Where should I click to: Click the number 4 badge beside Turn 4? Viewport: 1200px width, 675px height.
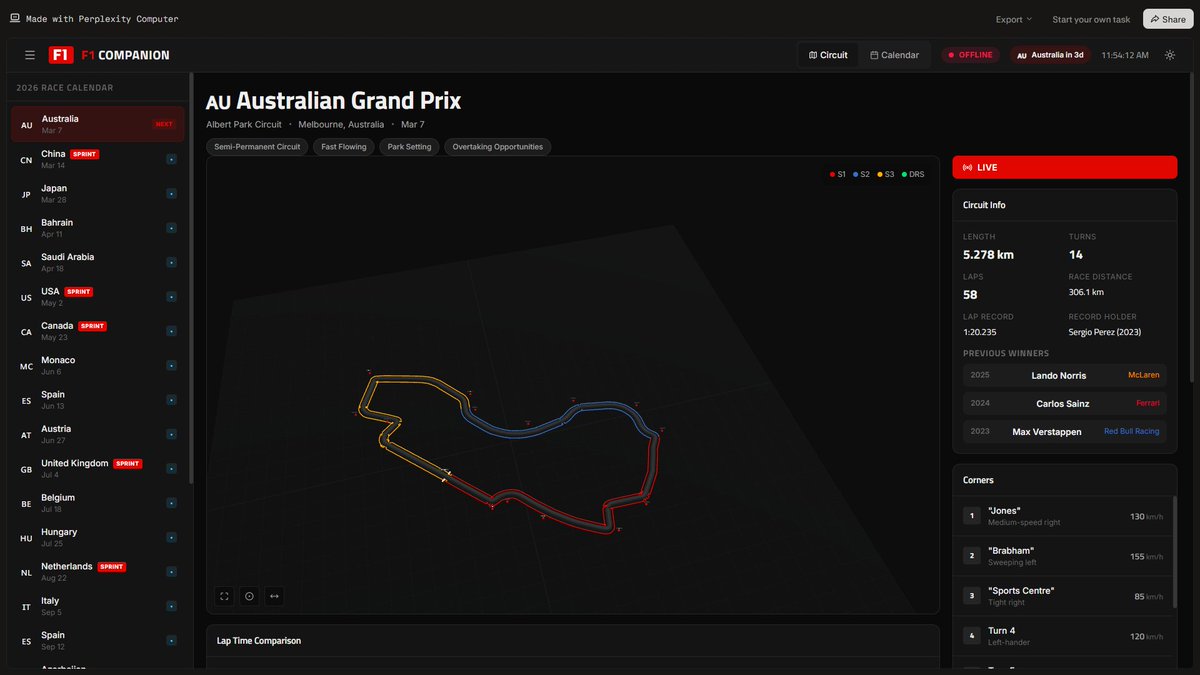(970, 636)
